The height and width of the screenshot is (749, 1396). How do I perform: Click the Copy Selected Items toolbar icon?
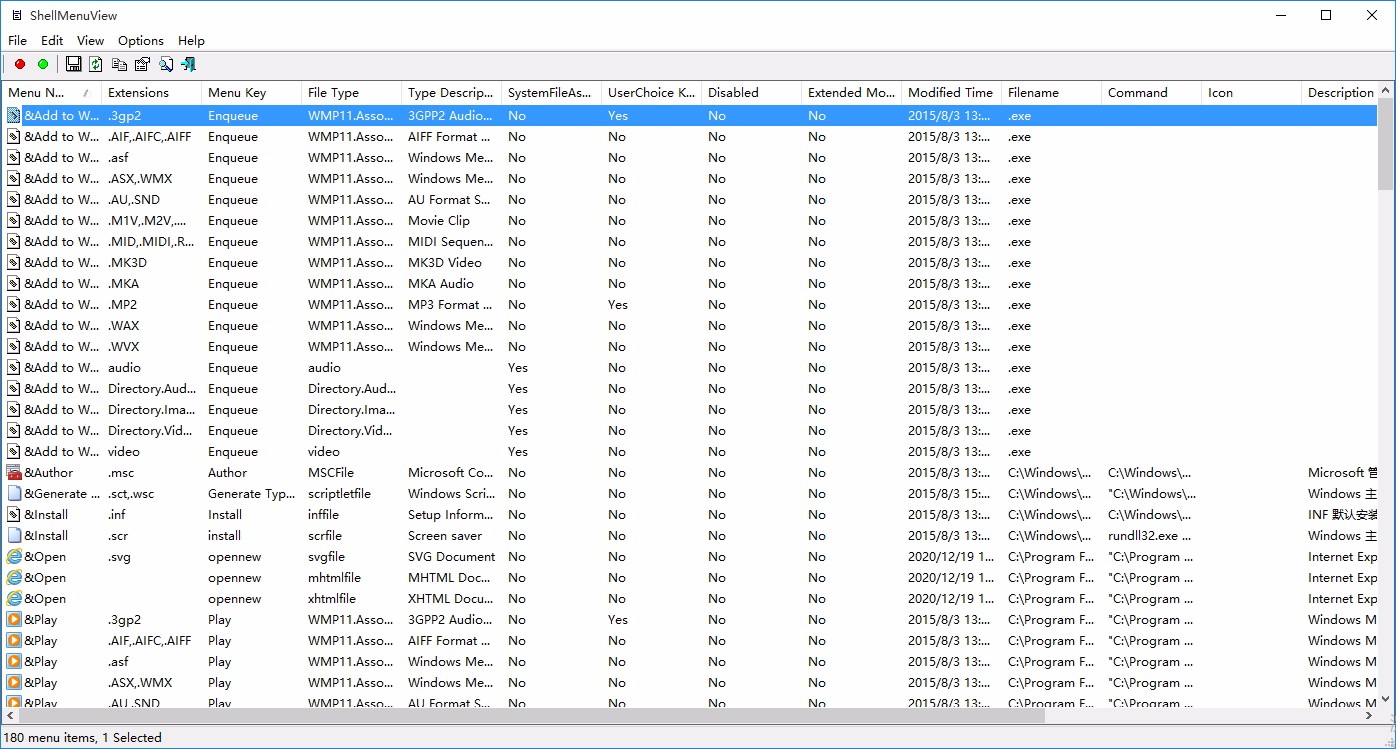point(119,63)
